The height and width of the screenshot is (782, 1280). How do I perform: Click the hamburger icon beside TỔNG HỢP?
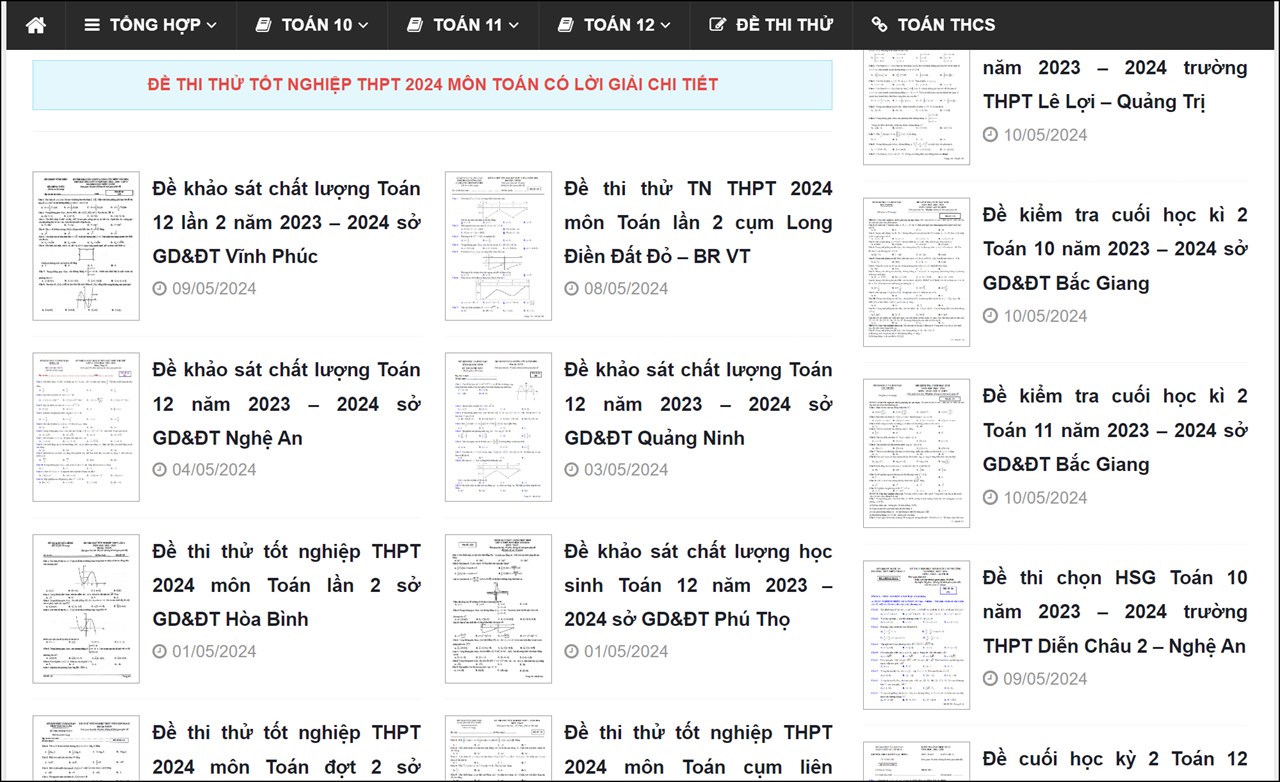(x=92, y=25)
